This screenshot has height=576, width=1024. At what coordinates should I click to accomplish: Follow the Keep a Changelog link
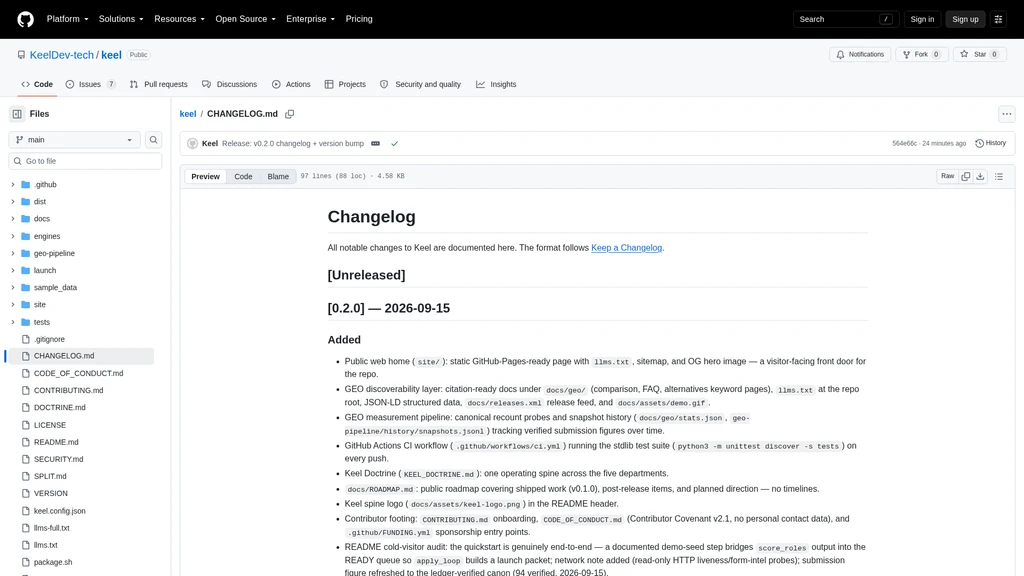[626, 248]
